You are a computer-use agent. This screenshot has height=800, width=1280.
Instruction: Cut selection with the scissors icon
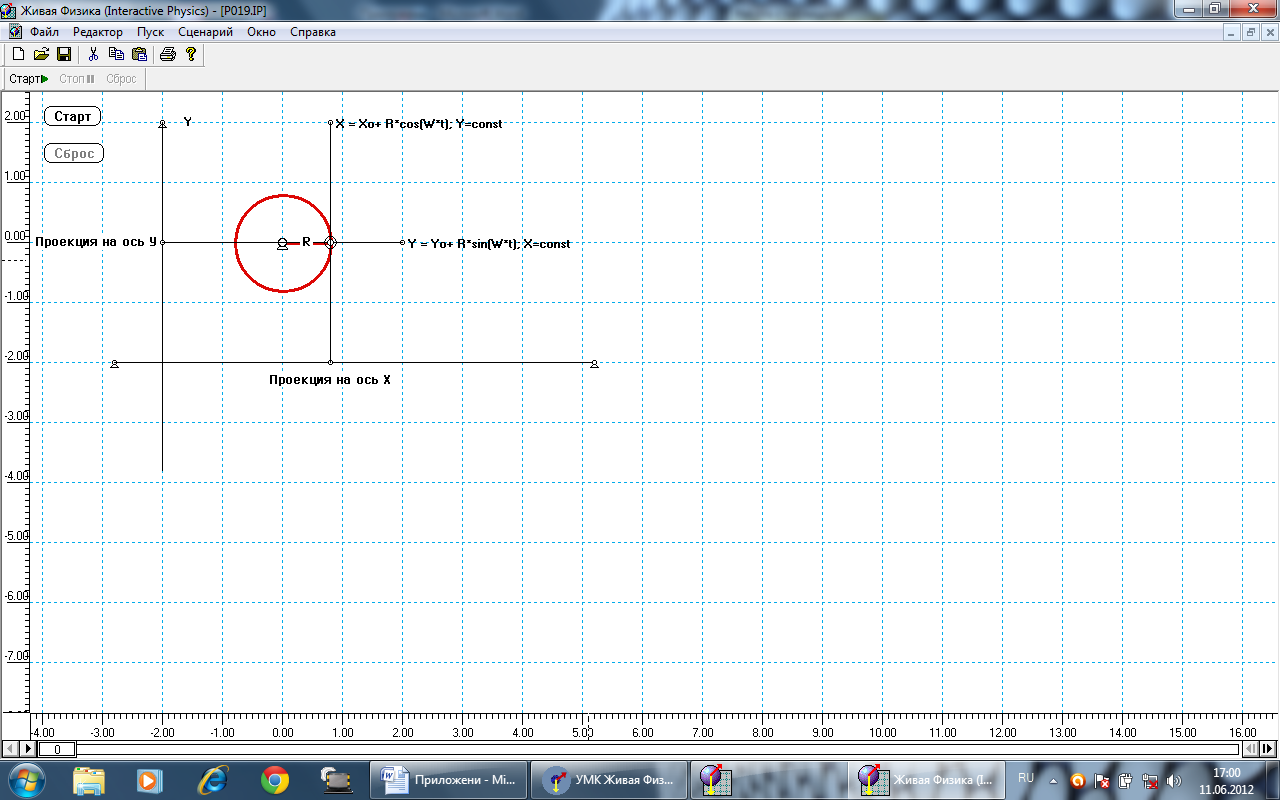(x=93, y=54)
